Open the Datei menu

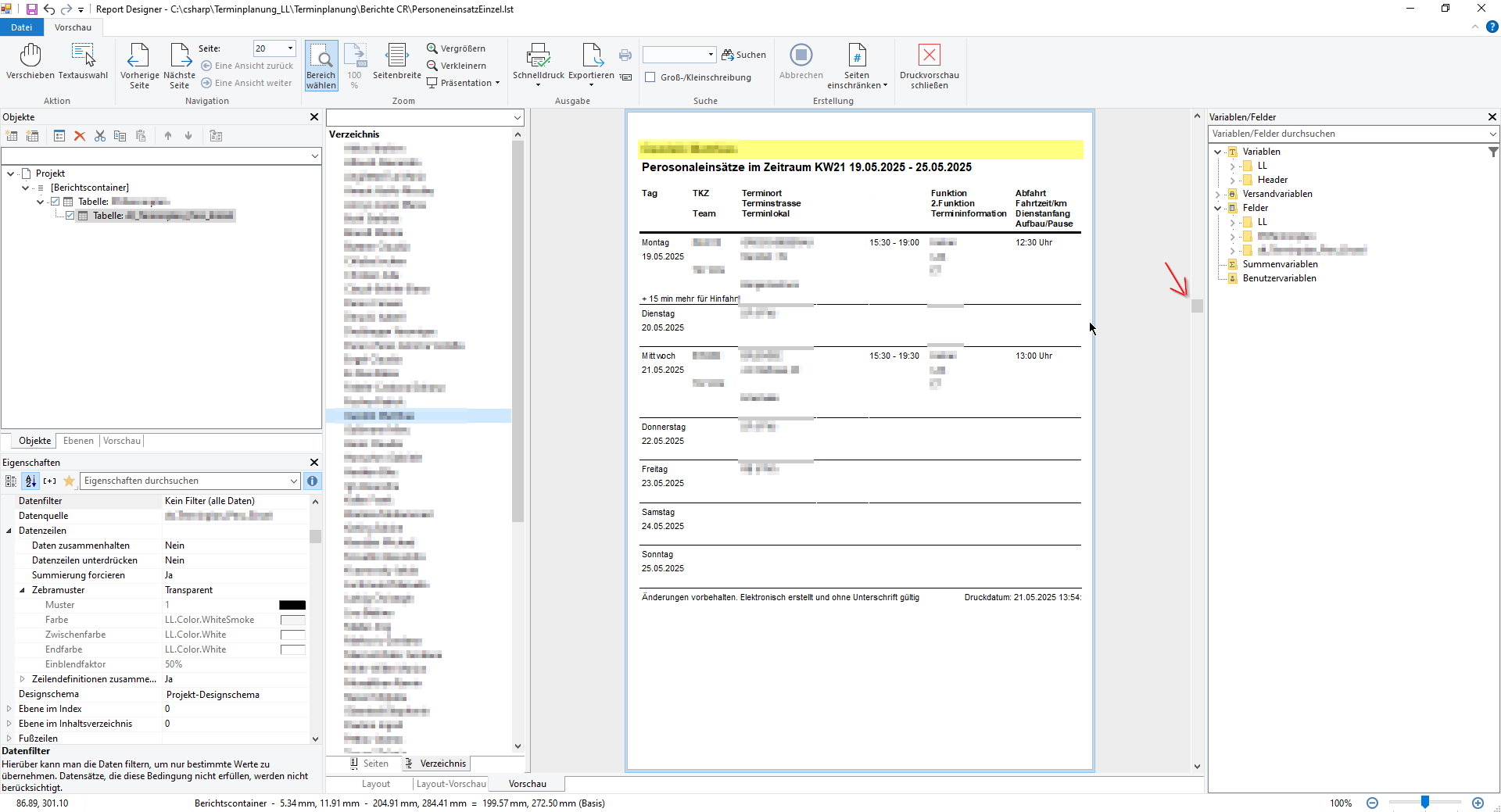(x=22, y=27)
